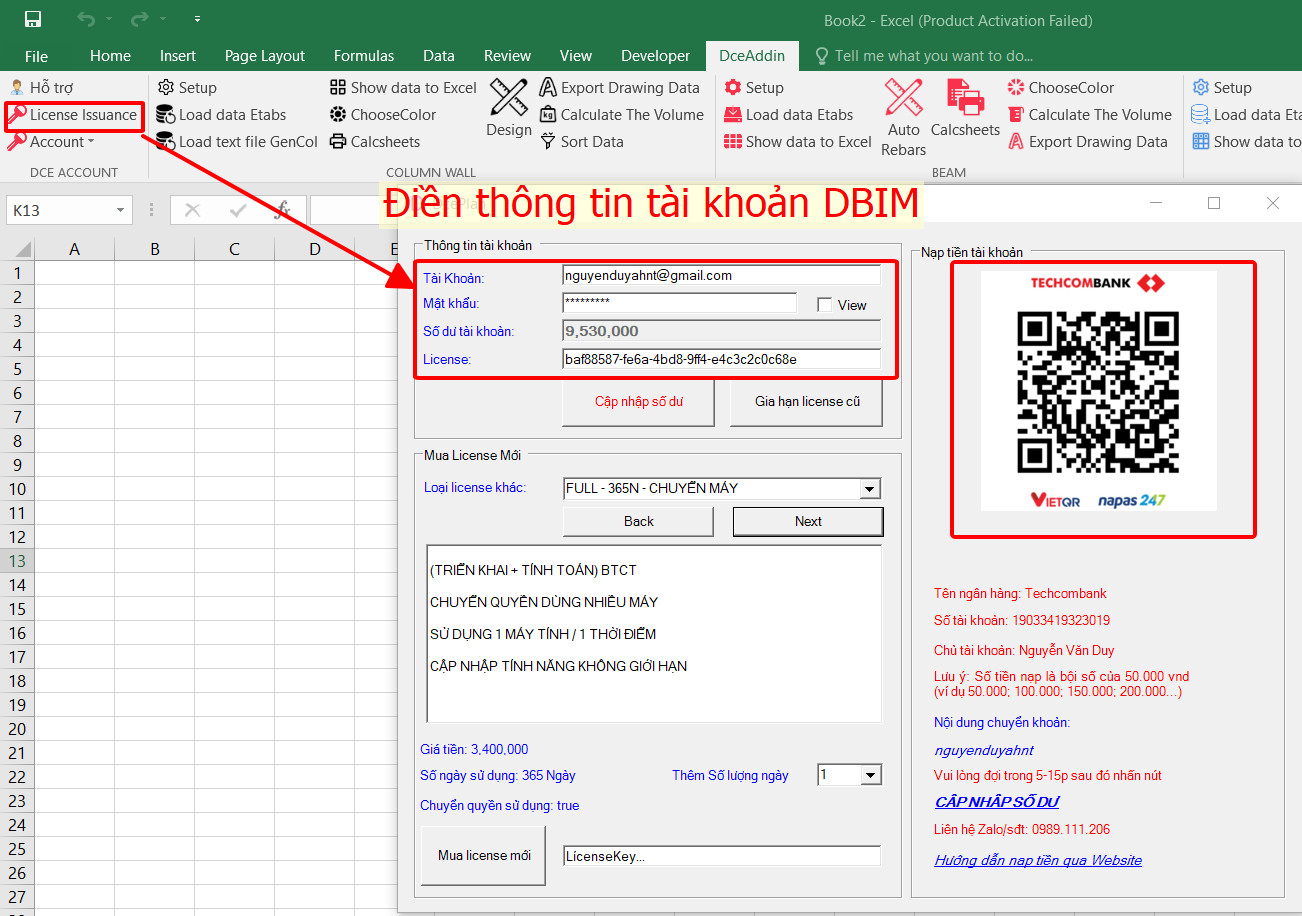Switch to the Home tab
Image resolution: width=1302 pixels, height=916 pixels.
click(110, 56)
